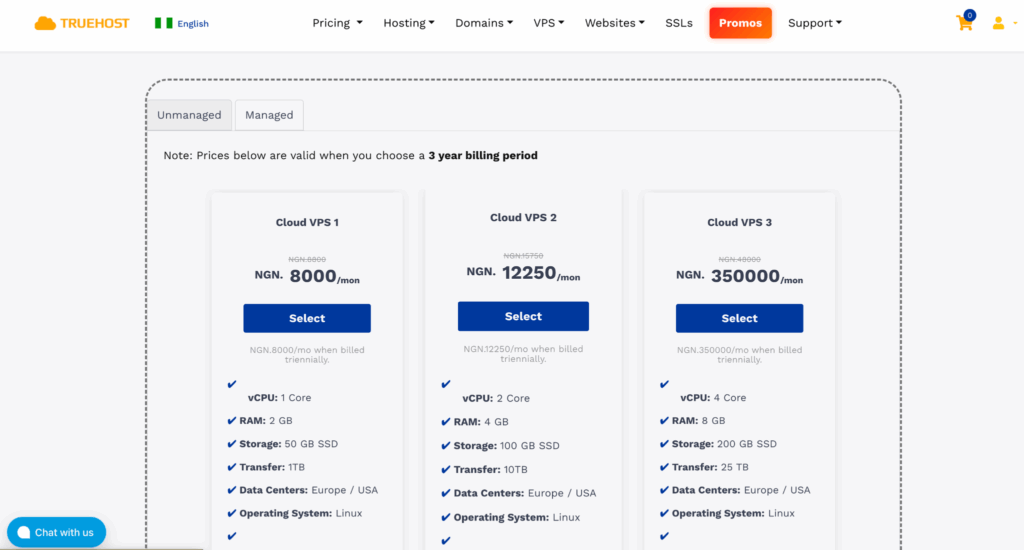Click the Cloud VPS 2 heading
Viewport: 1024px width, 550px height.
(x=523, y=218)
